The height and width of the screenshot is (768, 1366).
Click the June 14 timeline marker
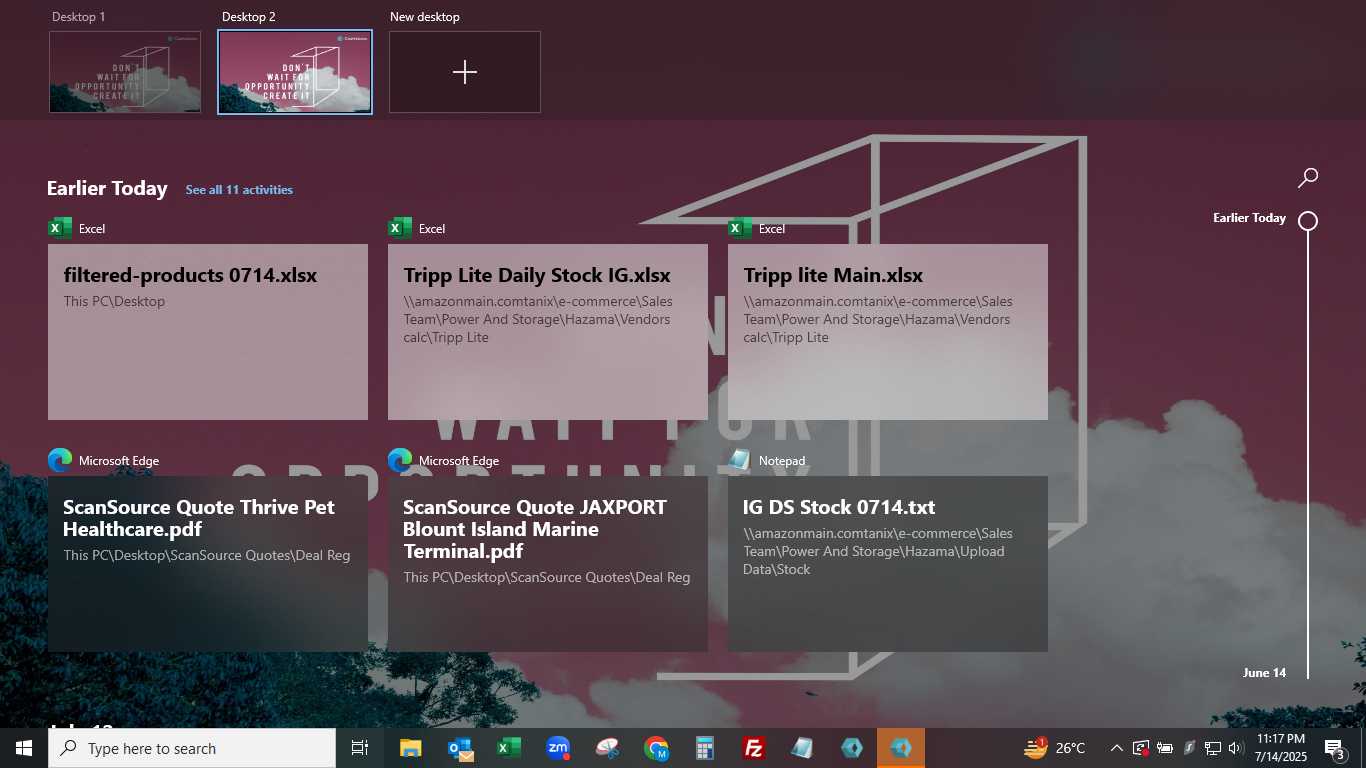(x=1264, y=673)
